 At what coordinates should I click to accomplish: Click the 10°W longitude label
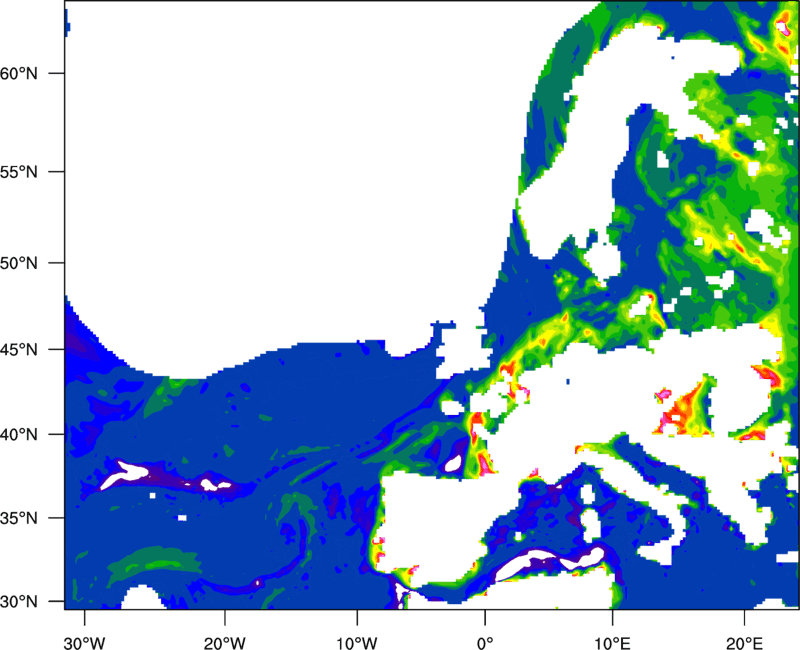click(357, 643)
